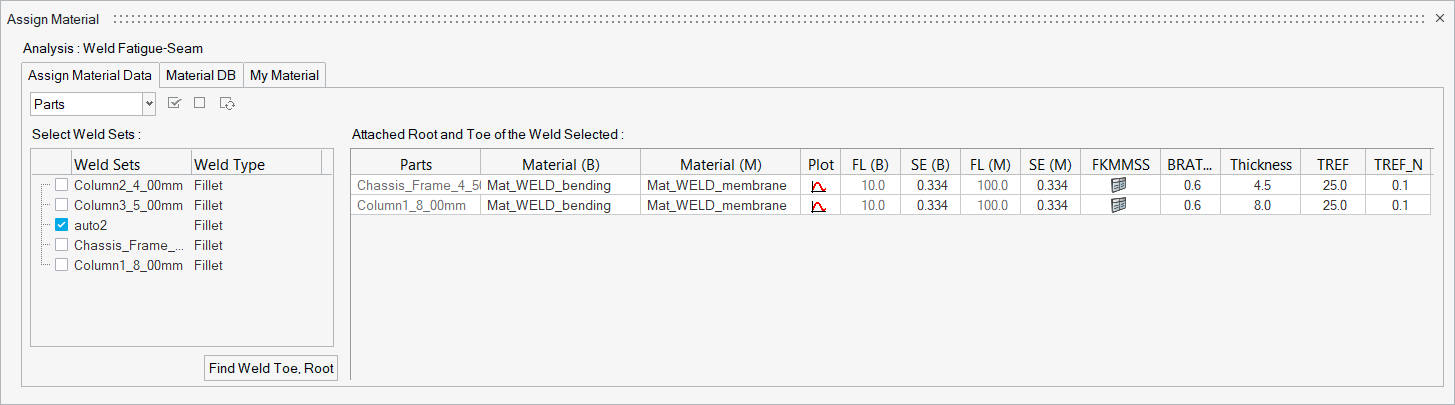Viewport: 1455px width, 405px height.
Task: Click the deselect-all empty box icon
Action: (x=200, y=103)
